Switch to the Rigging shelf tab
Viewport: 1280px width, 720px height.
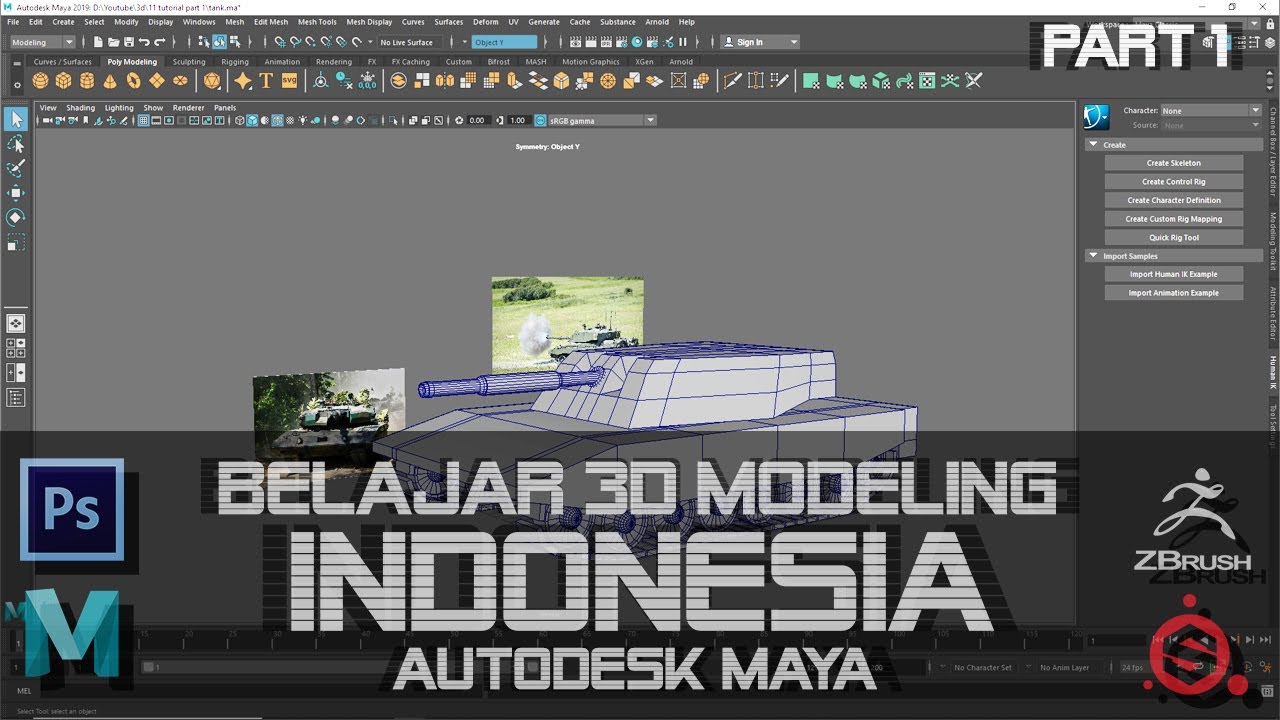tap(235, 61)
